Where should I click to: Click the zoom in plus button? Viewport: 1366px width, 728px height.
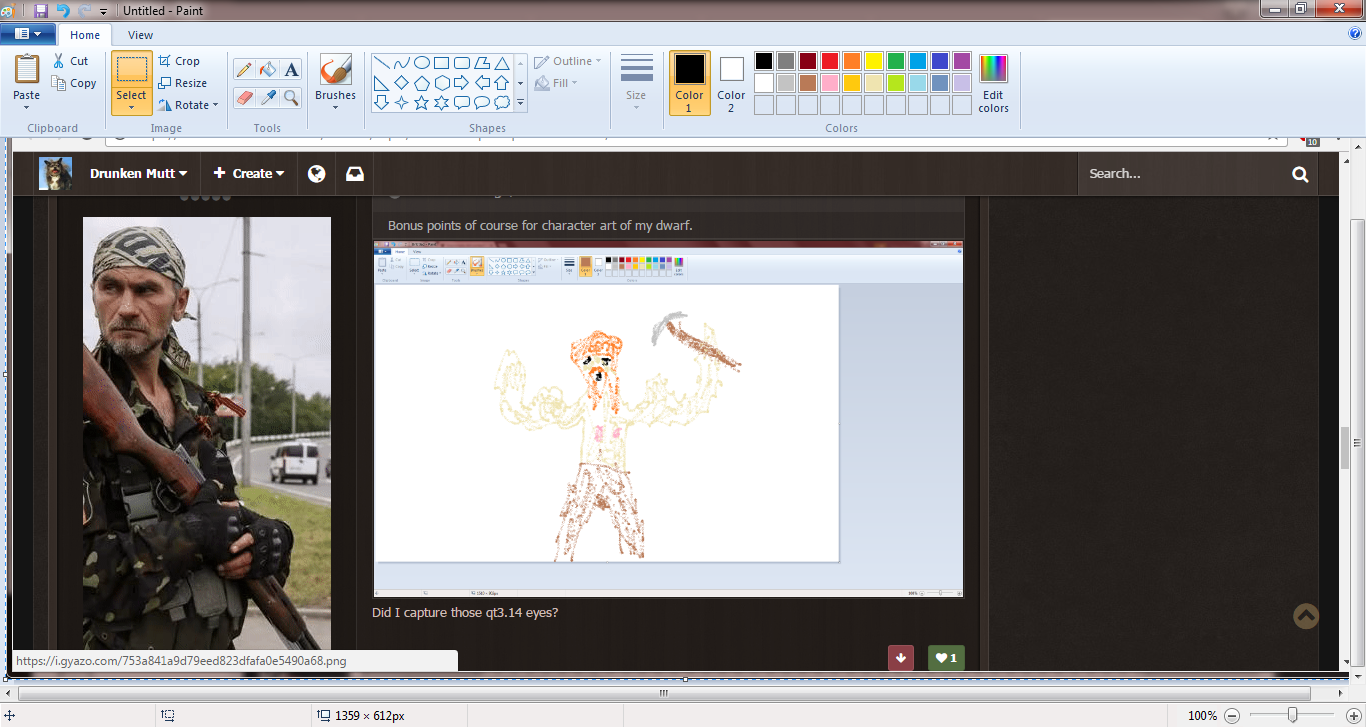(1352, 715)
